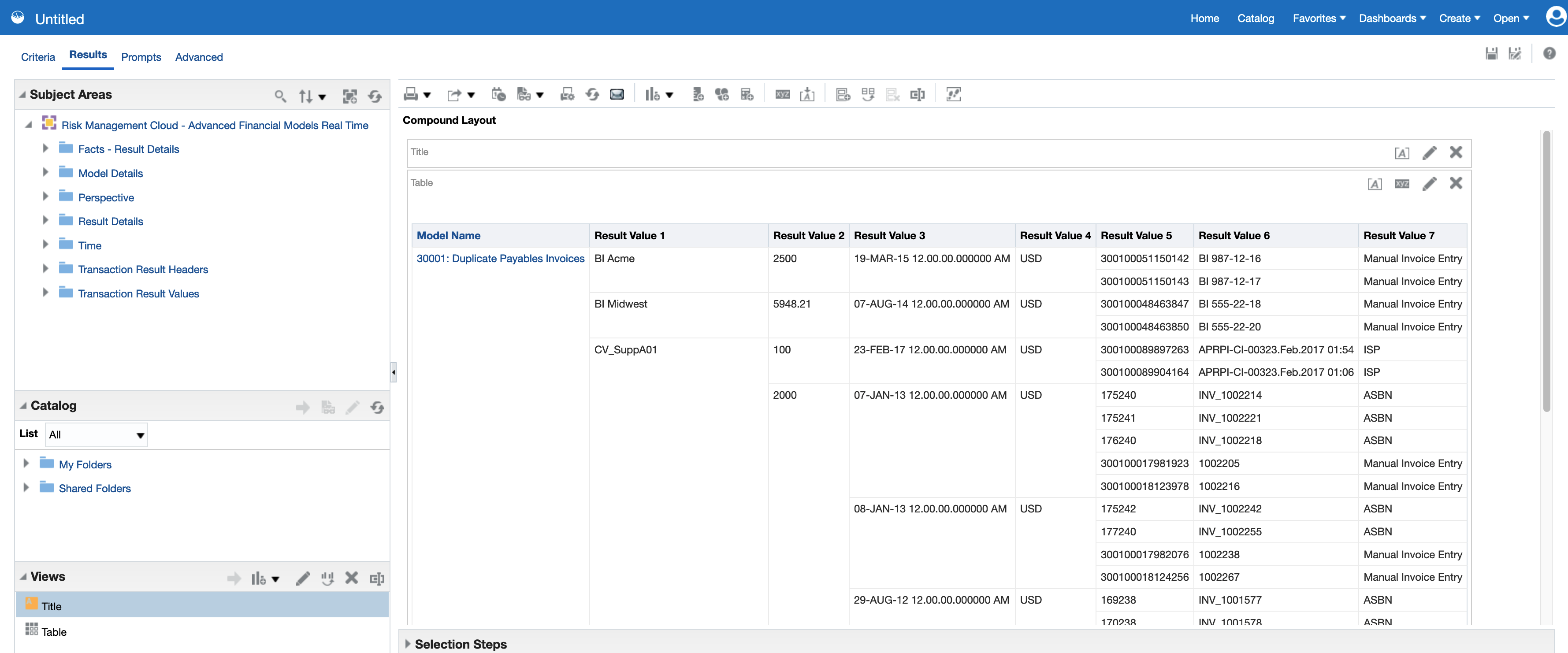Open the Edit pencil icon for the Table view
The image size is (1568, 653).
coord(1430,183)
